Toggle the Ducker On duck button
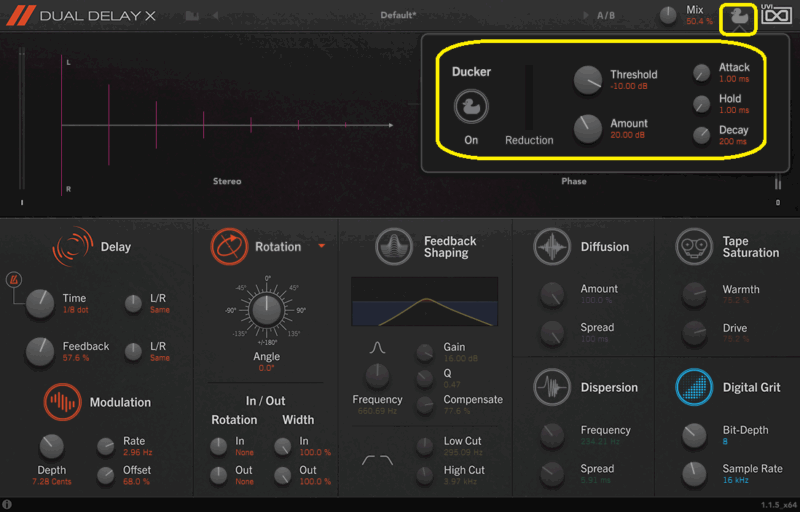 [471, 107]
